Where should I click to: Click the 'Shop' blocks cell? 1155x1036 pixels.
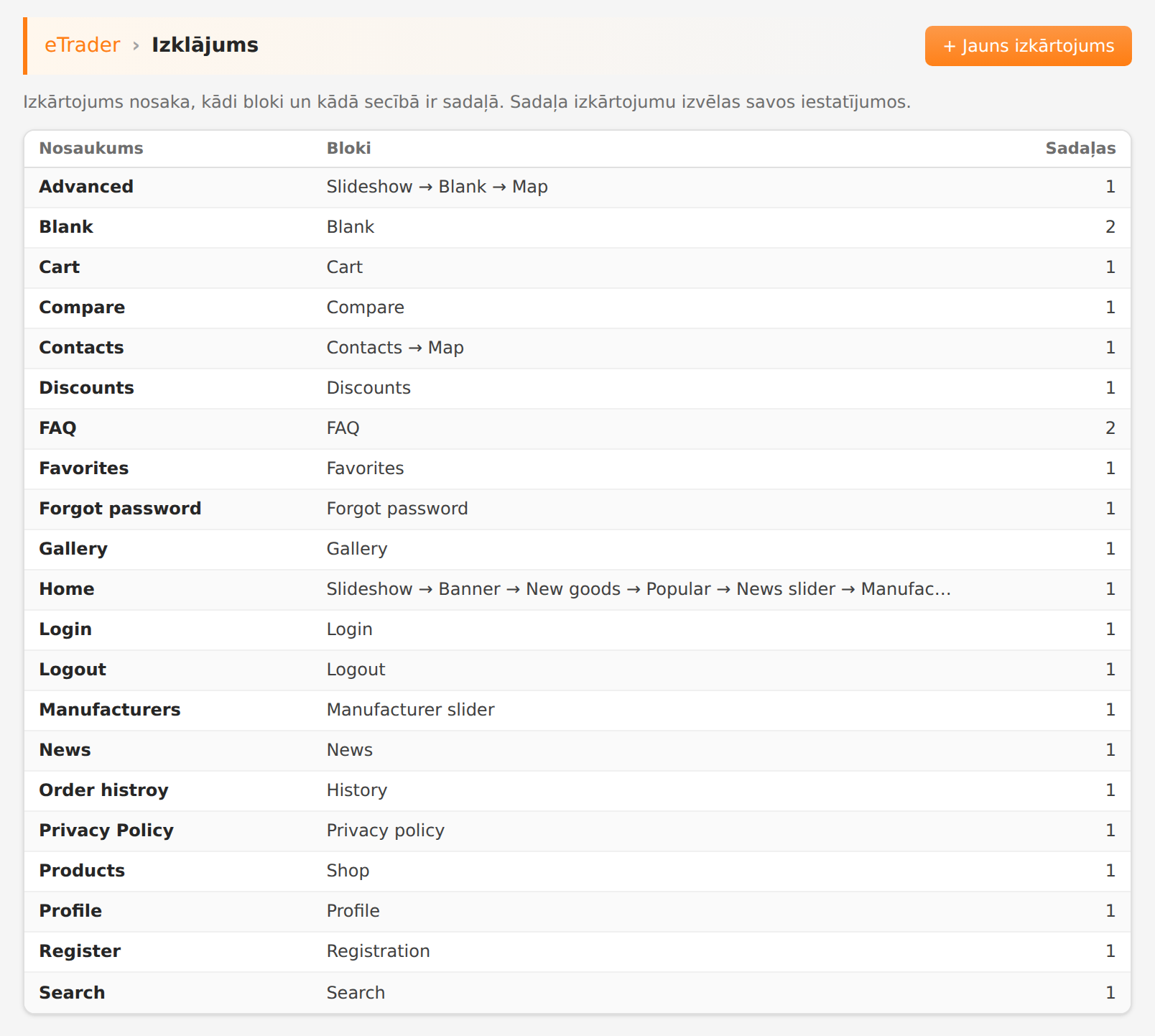click(348, 871)
